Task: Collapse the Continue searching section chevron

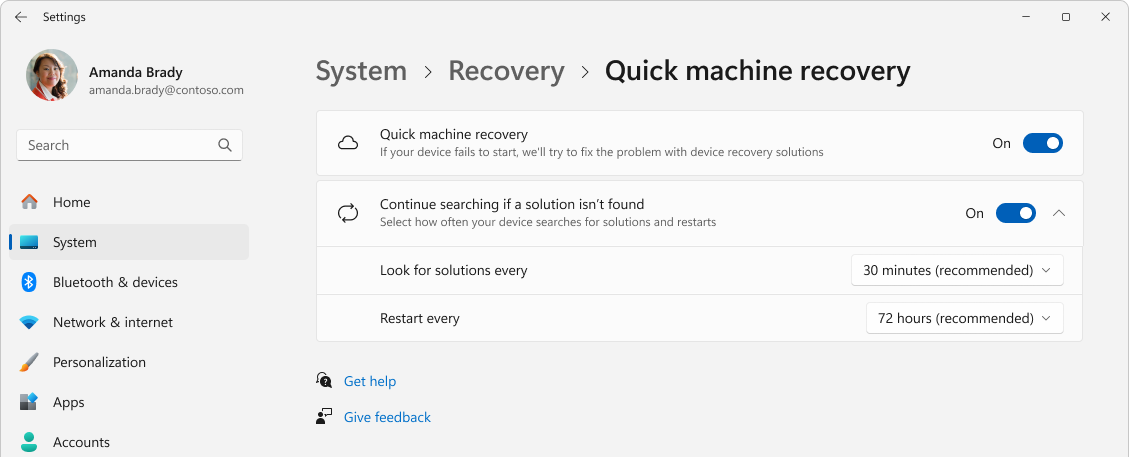Action: pos(1058,213)
